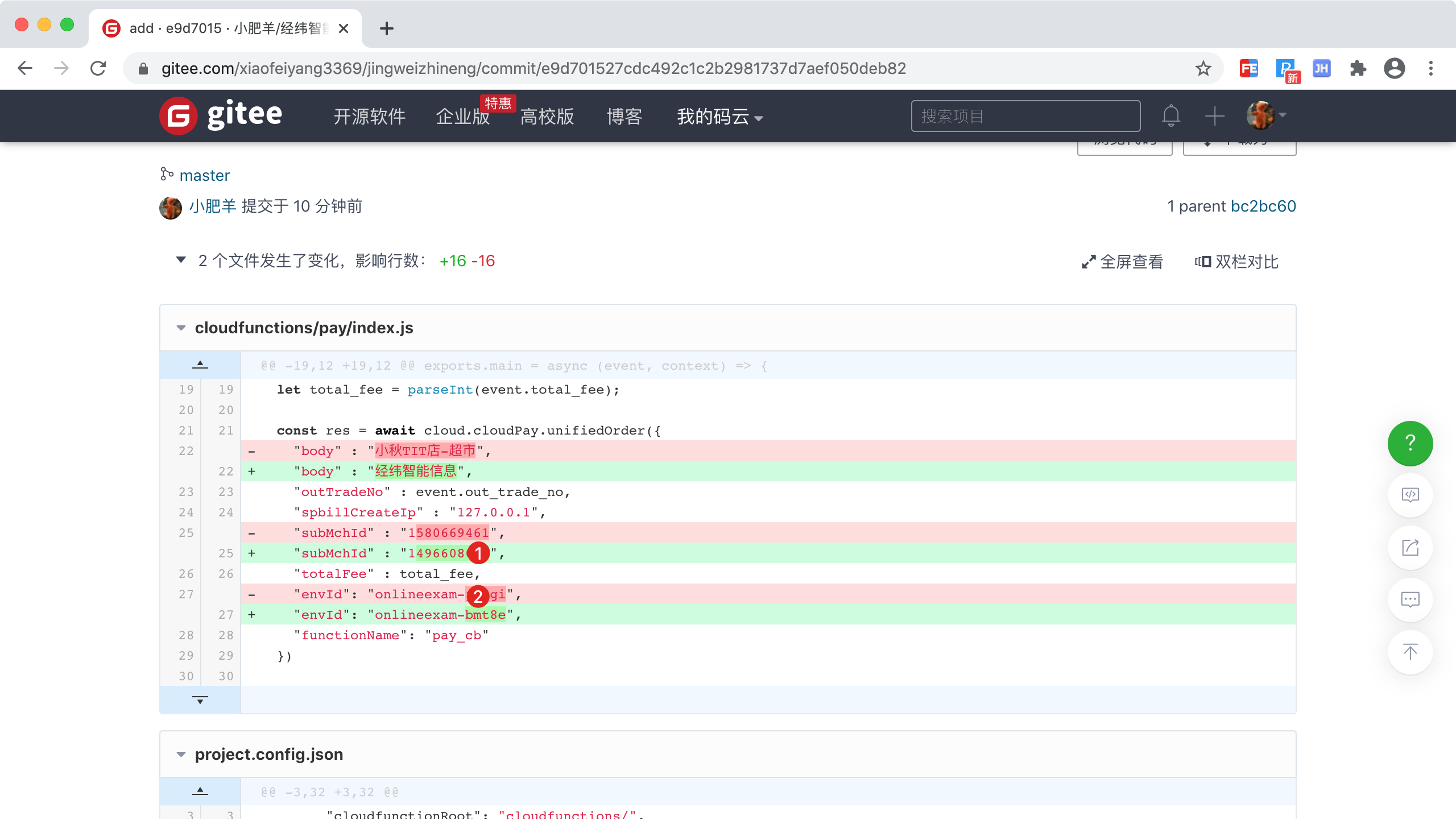
Task: Click the plus create-new icon in header
Action: coord(1214,116)
